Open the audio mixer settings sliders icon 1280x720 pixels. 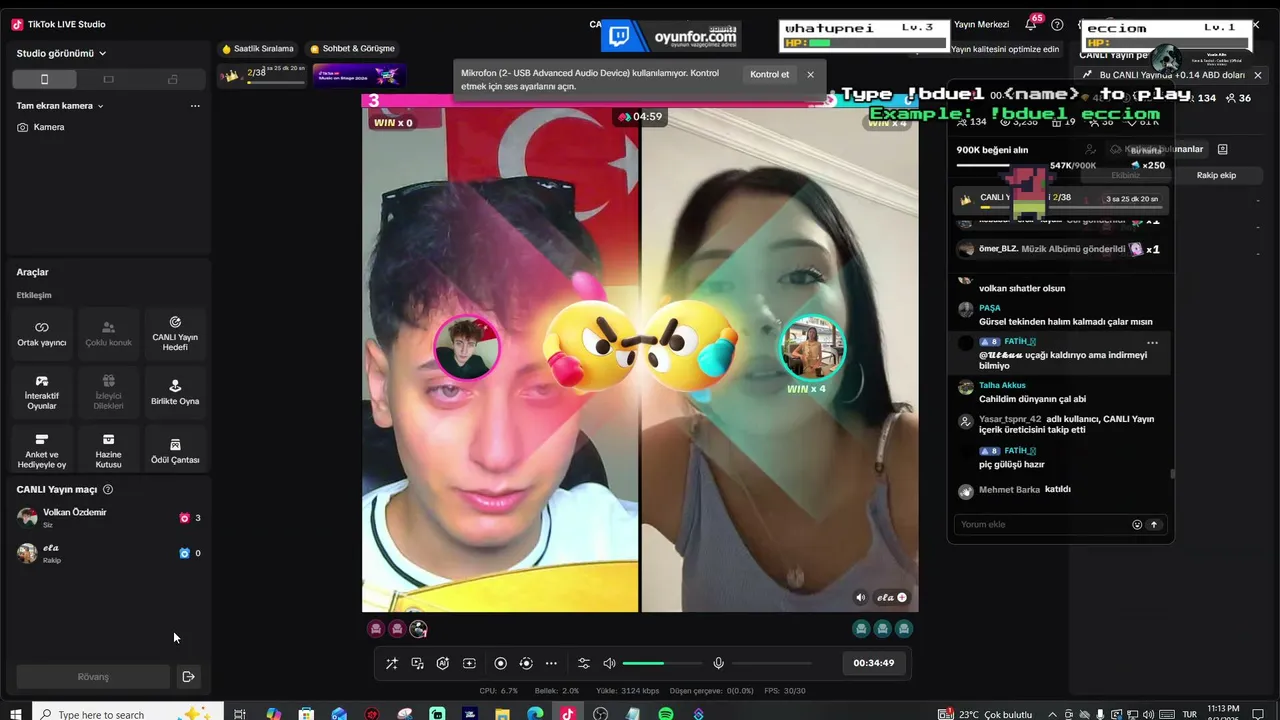click(x=584, y=663)
